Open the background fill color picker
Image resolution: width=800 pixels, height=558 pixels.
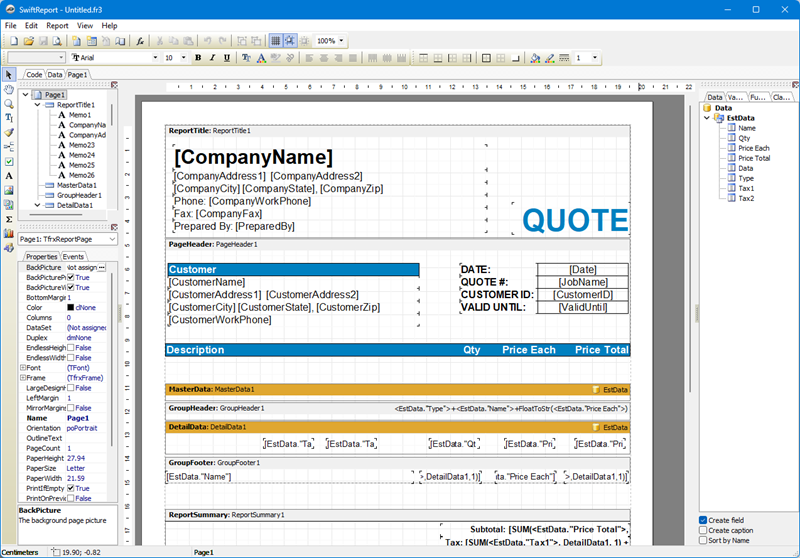click(x=535, y=58)
